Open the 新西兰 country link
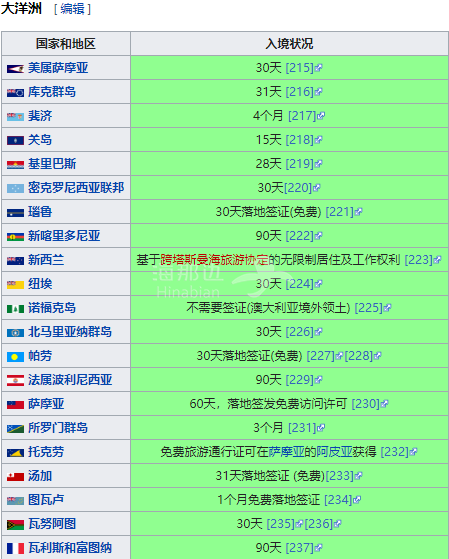449x559 pixels. click(x=46, y=260)
